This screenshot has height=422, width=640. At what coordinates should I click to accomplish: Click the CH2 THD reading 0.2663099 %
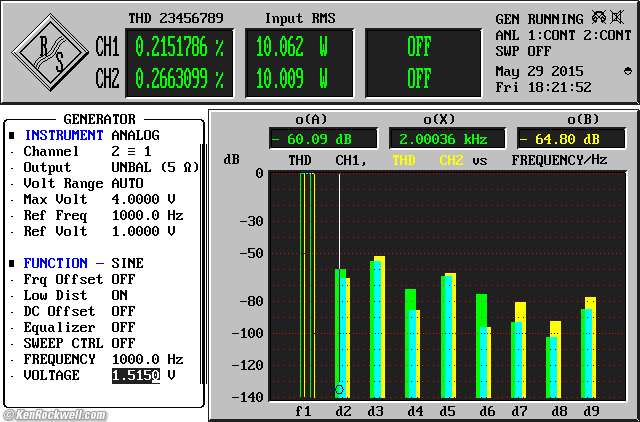click(x=179, y=79)
